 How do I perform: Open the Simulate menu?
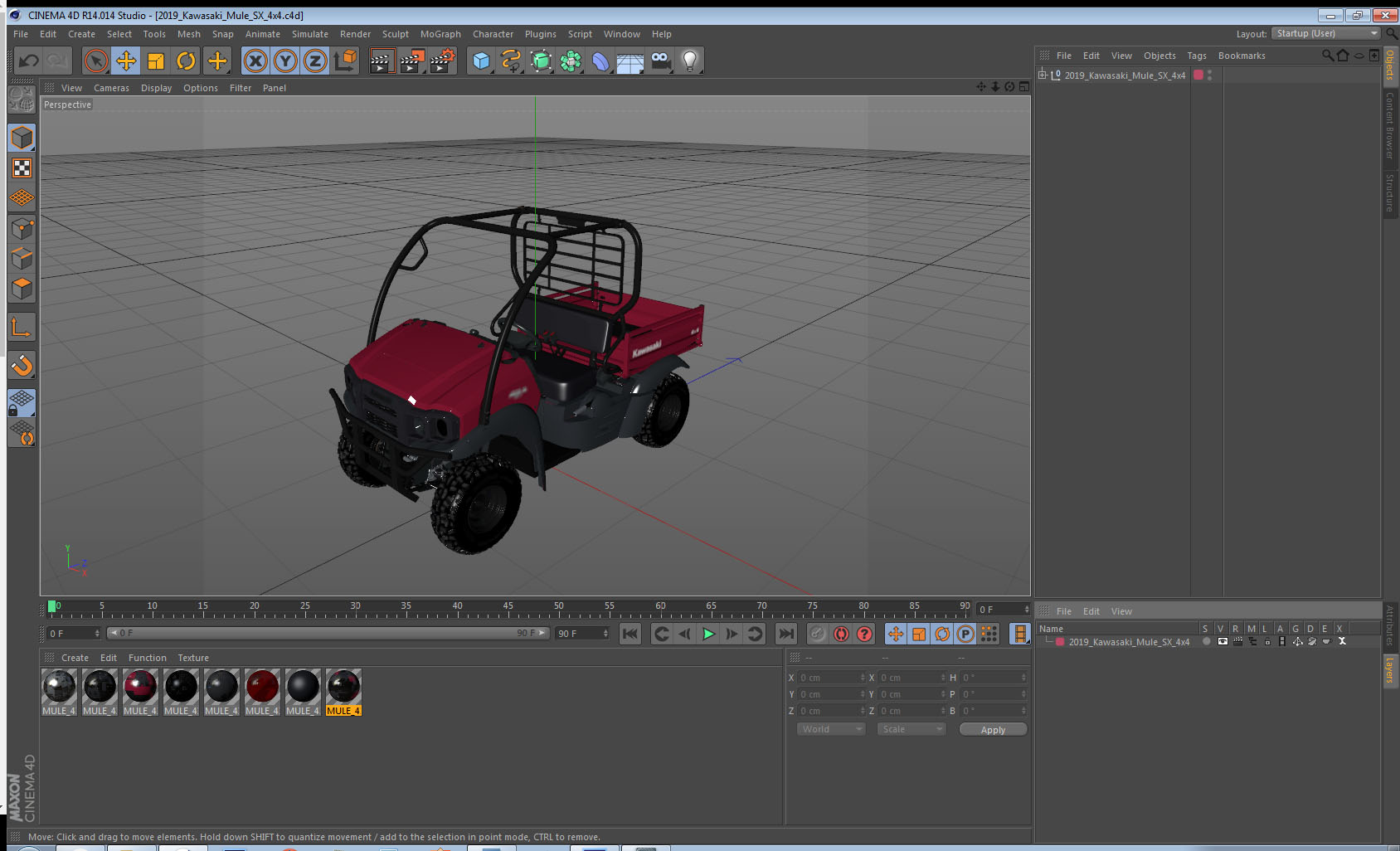pos(310,34)
